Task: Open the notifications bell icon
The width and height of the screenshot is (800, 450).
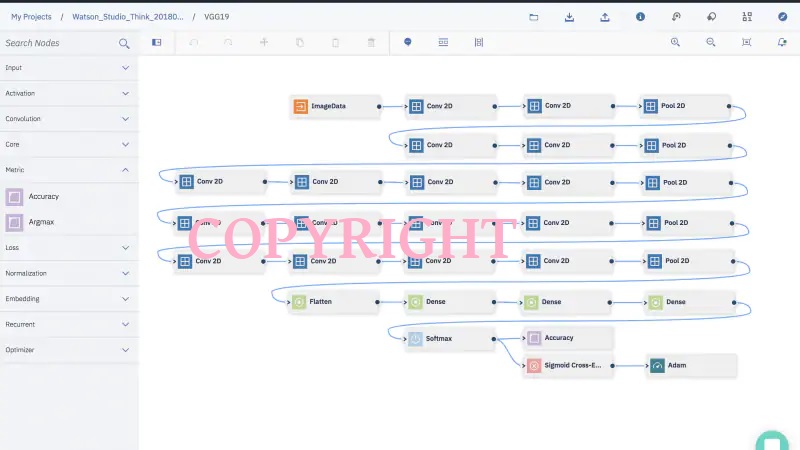Action: [782, 42]
